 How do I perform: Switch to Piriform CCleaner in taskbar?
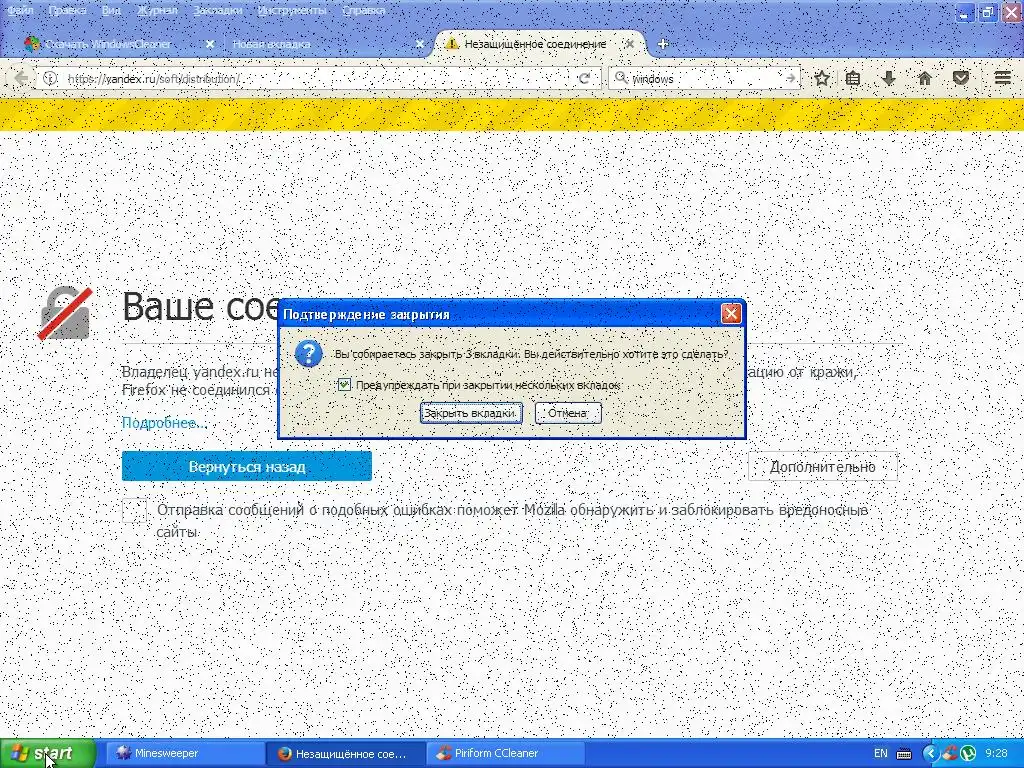(x=505, y=754)
